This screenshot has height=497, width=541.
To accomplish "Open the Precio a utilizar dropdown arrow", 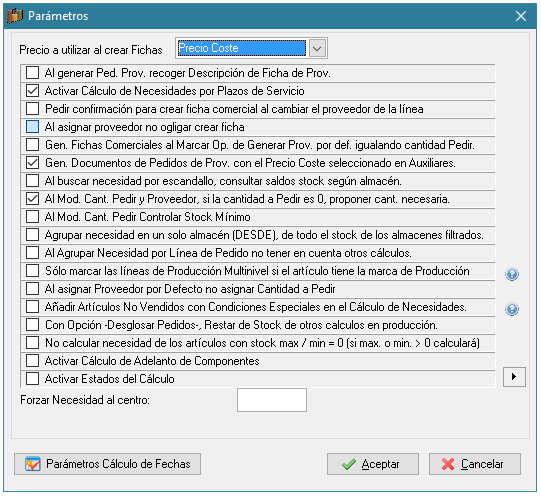I will (x=317, y=48).
